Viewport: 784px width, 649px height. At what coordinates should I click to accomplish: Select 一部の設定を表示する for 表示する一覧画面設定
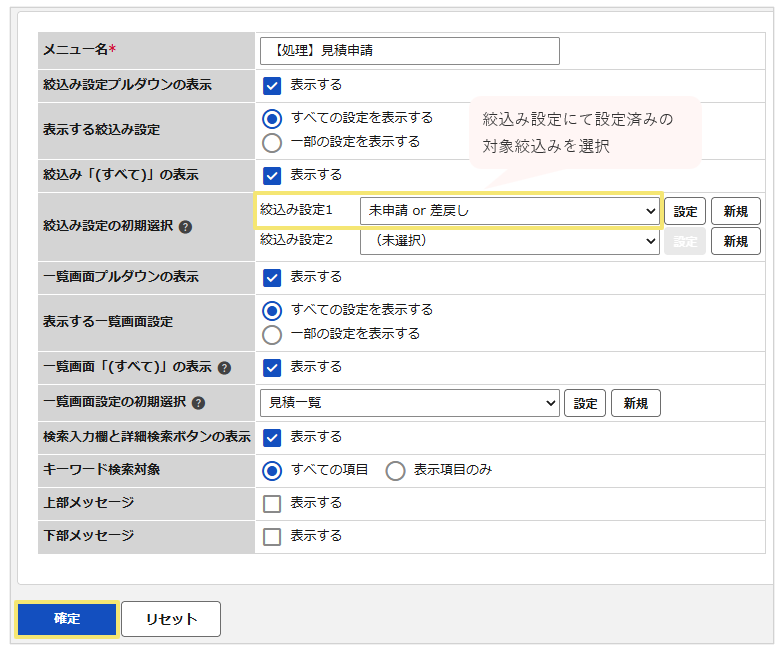pos(272,334)
